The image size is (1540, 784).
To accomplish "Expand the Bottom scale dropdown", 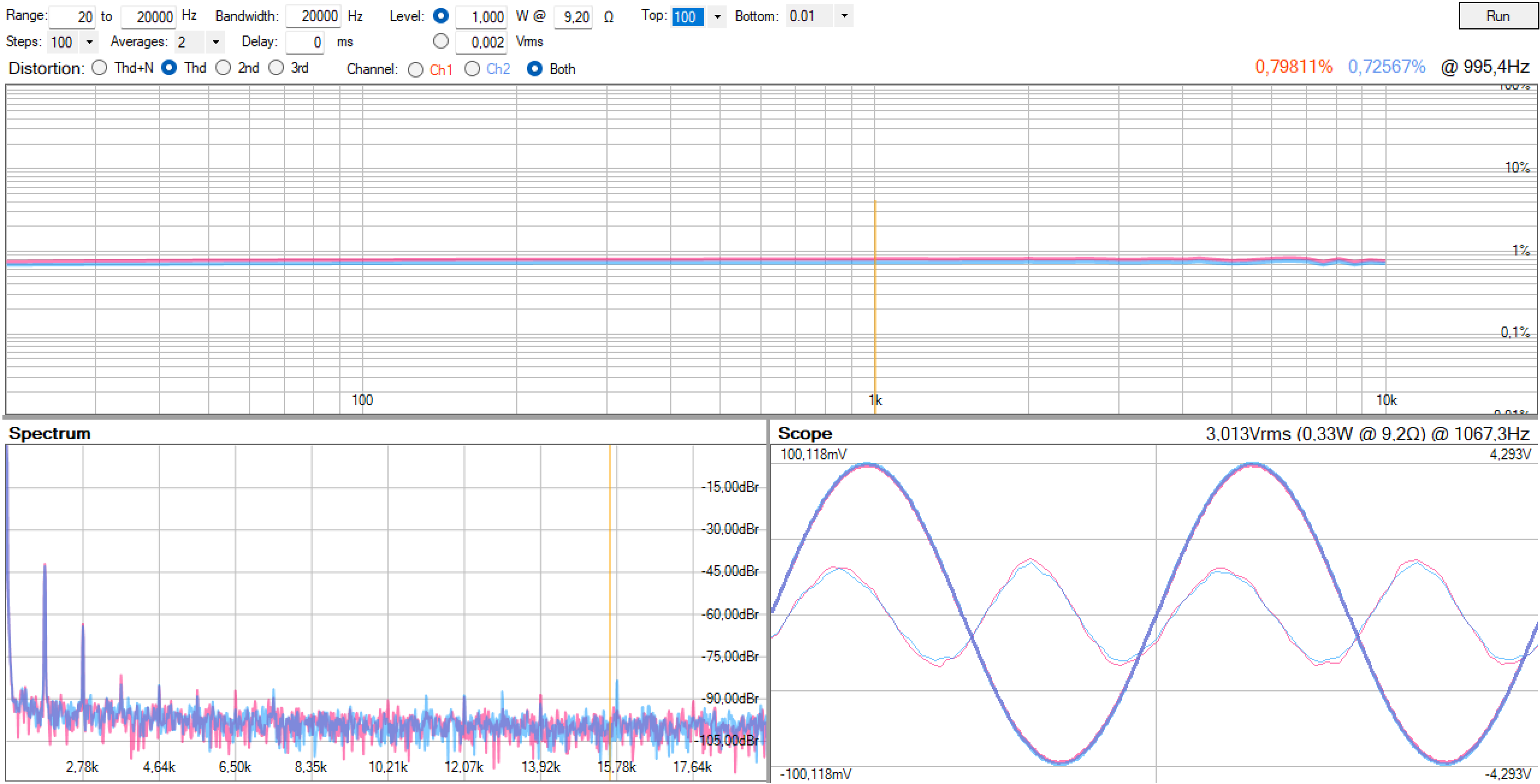I will coord(844,16).
